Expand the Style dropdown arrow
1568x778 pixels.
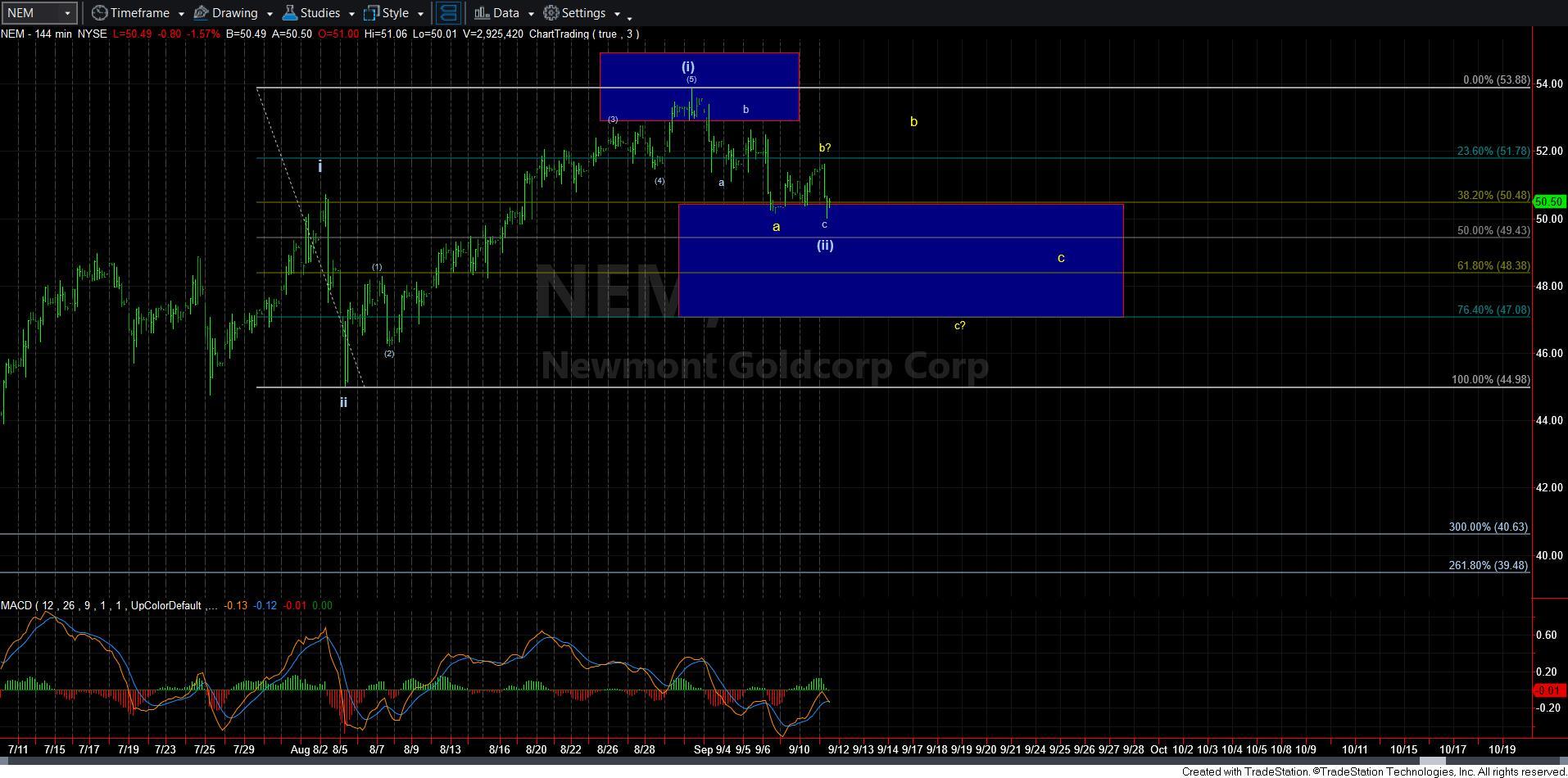(419, 14)
